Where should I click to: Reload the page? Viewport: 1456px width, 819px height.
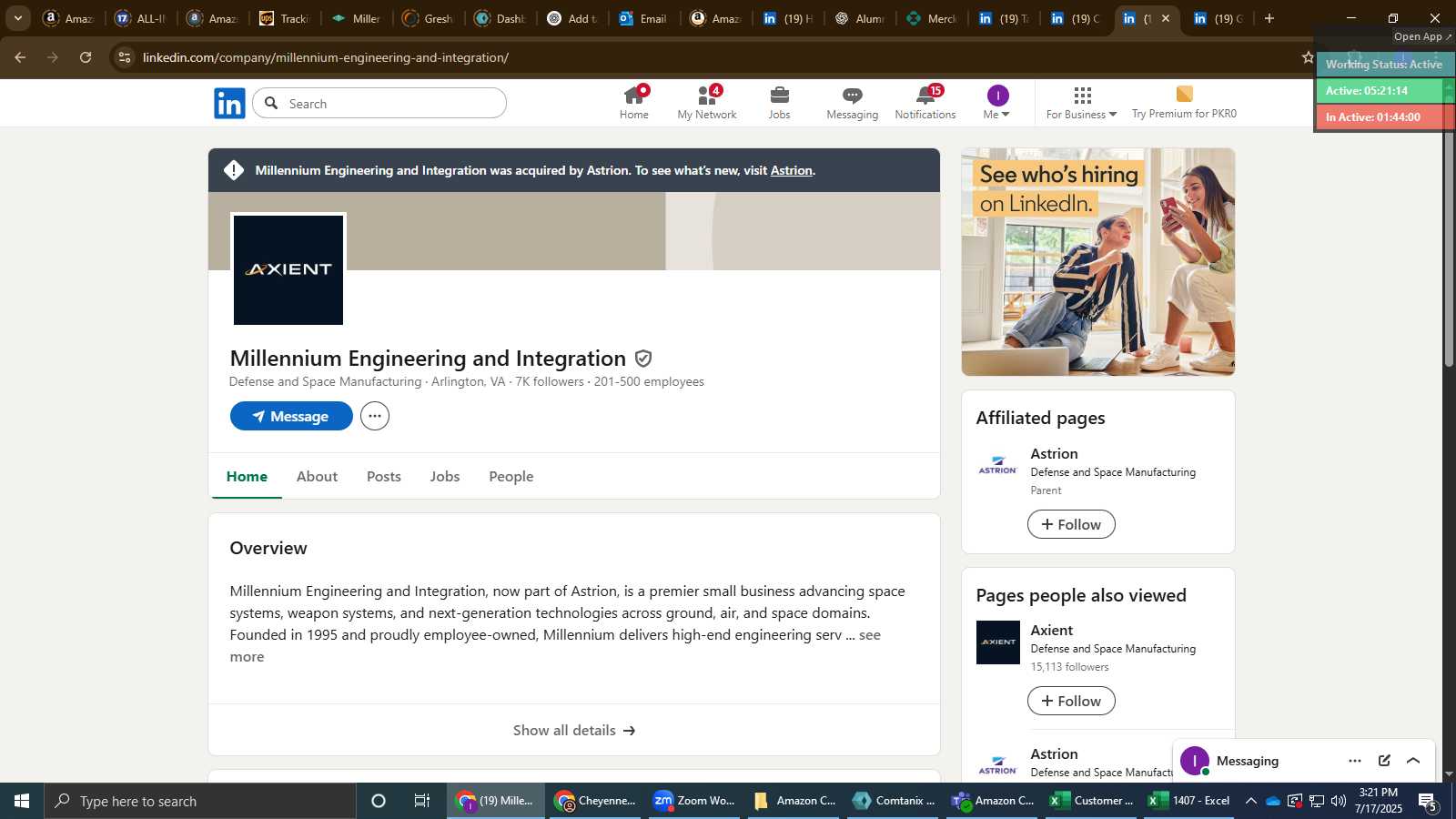[86, 57]
